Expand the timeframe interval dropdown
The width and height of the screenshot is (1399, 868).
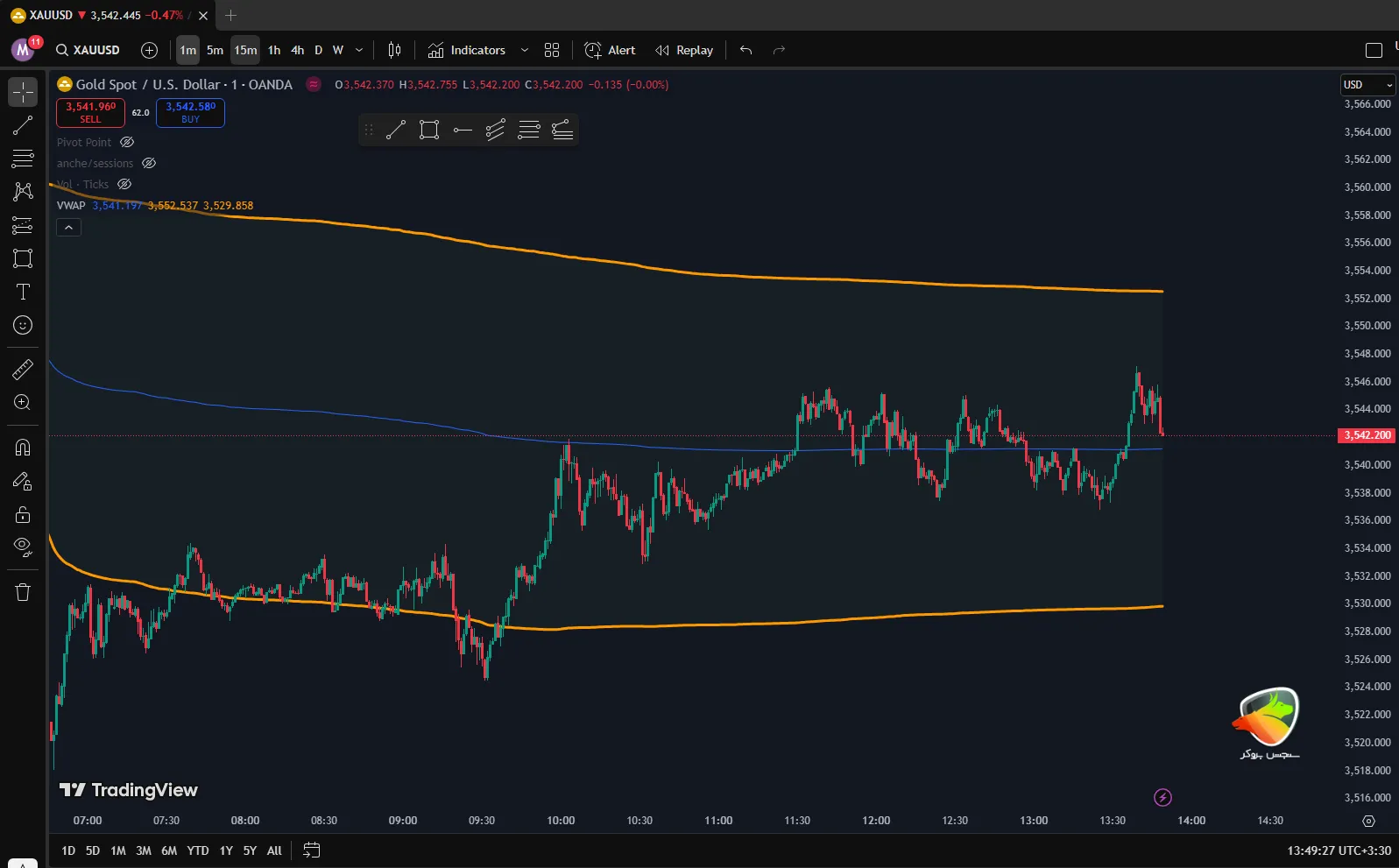tap(359, 50)
